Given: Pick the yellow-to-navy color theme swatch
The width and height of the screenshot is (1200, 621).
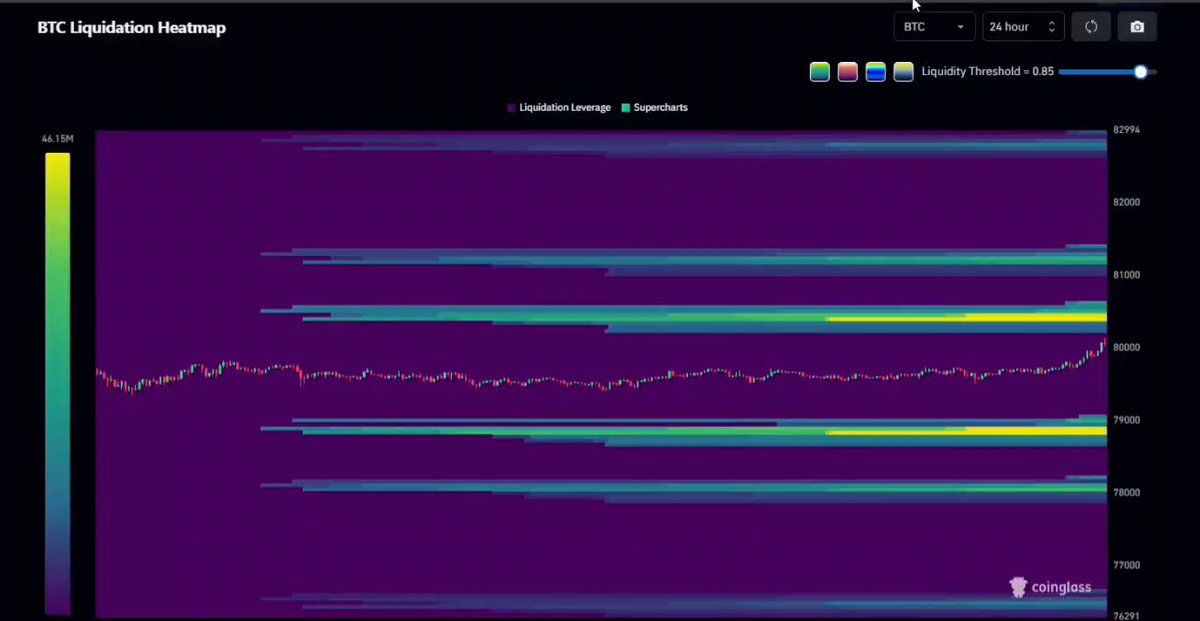Looking at the screenshot, I should pyautogui.click(x=904, y=72).
